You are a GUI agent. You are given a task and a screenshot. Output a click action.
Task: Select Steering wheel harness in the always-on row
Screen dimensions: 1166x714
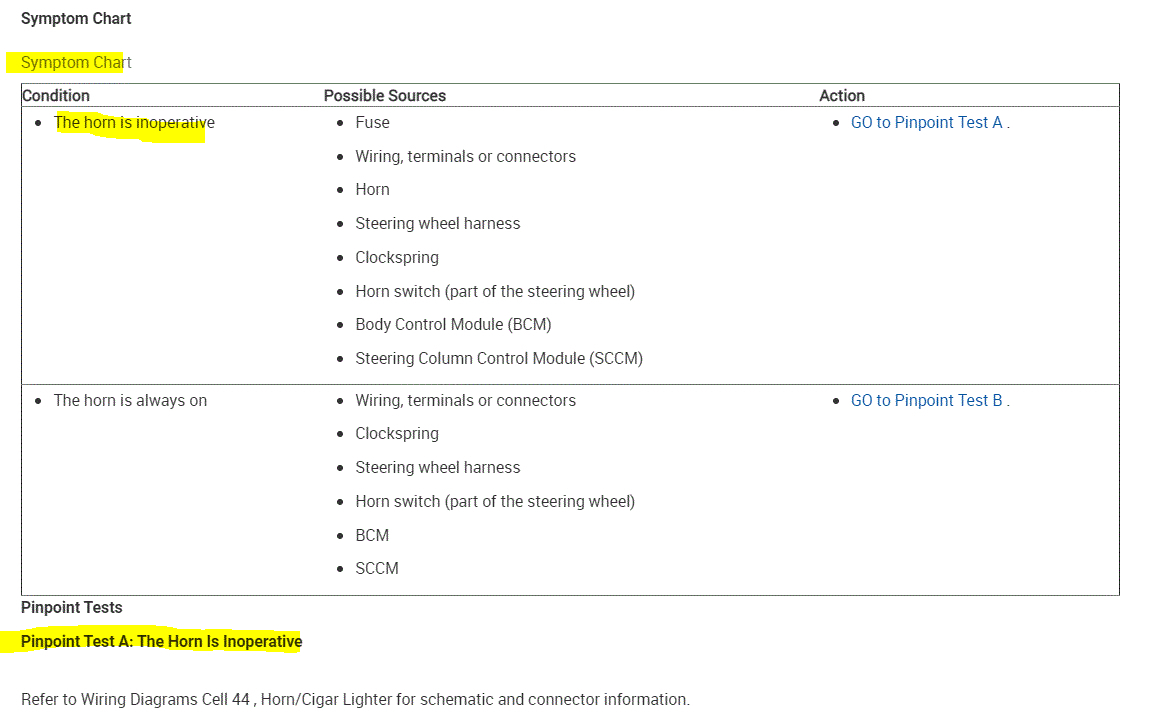438,468
